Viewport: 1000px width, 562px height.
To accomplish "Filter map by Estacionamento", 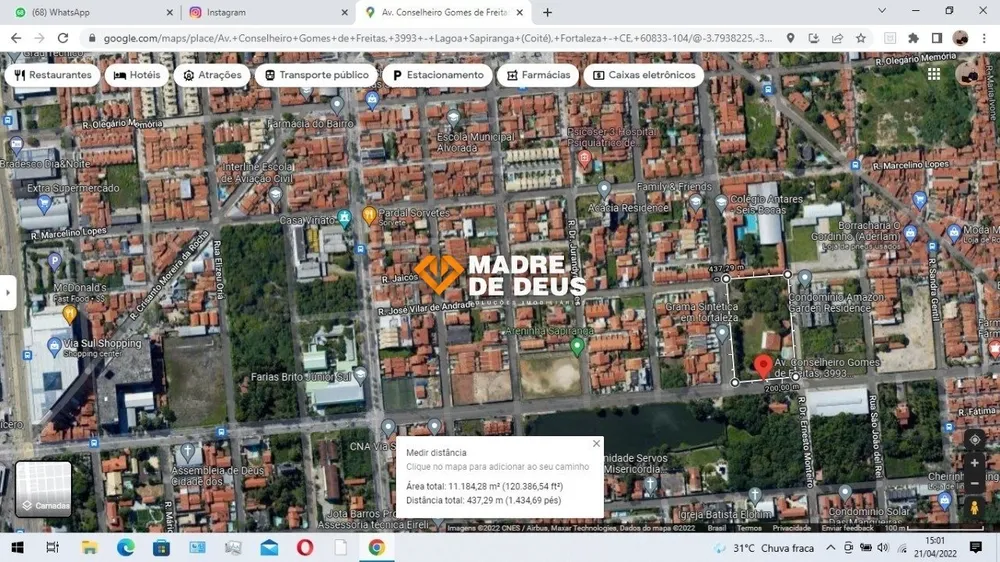I will pos(438,75).
